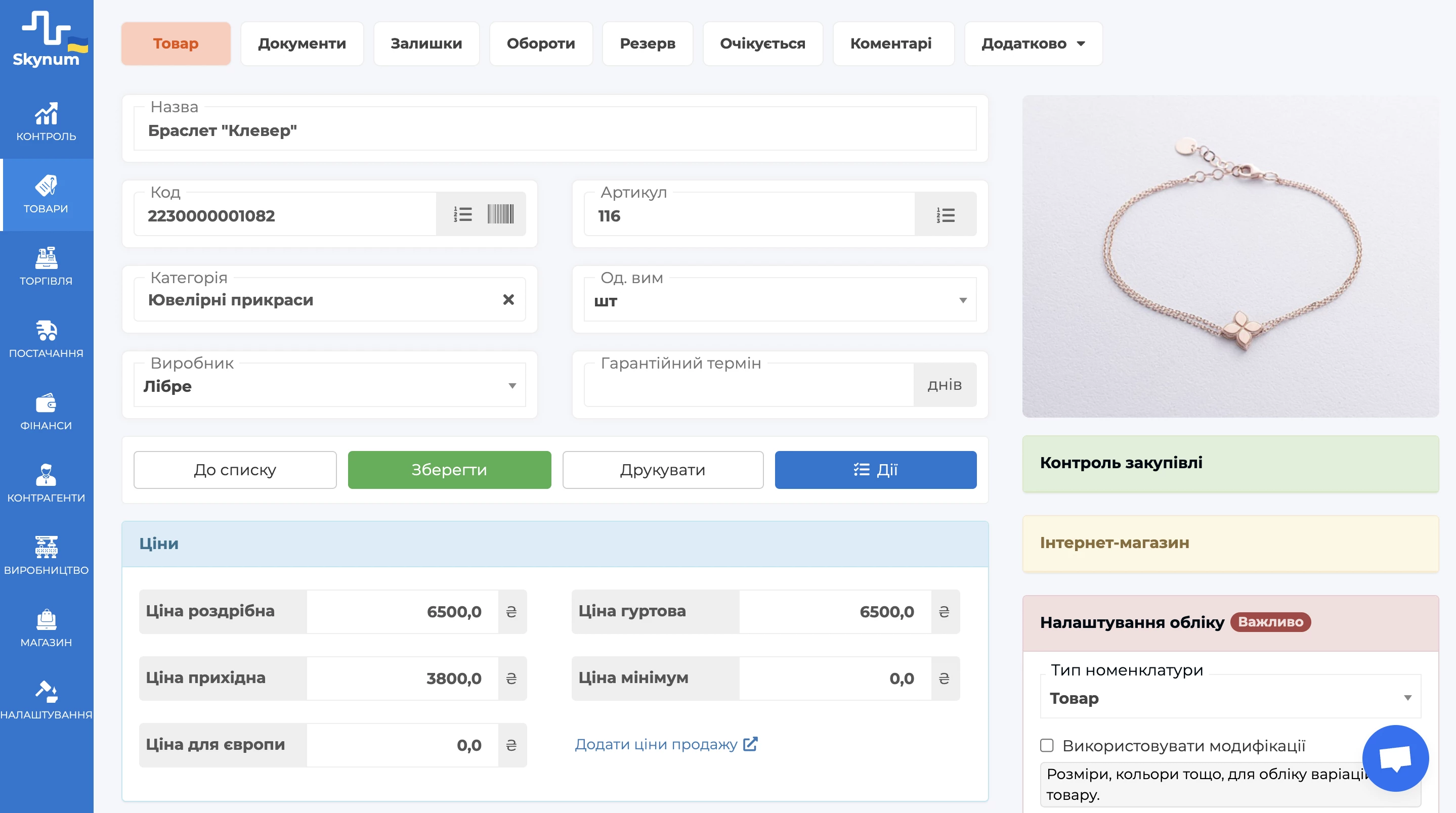This screenshot has height=813, width=1456.
Task: Open the Виробництво section in sidebar
Action: point(46,555)
